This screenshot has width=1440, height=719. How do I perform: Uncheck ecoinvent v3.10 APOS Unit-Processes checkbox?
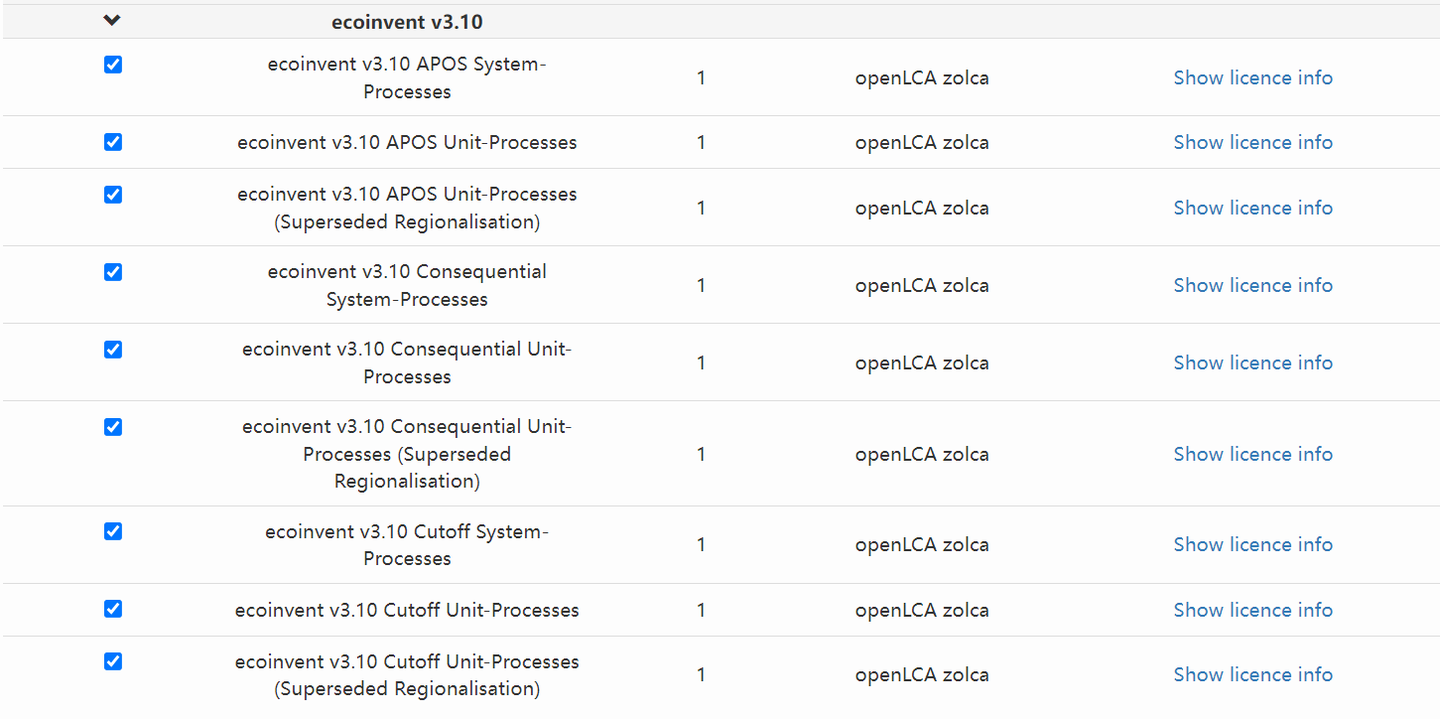tap(113, 142)
